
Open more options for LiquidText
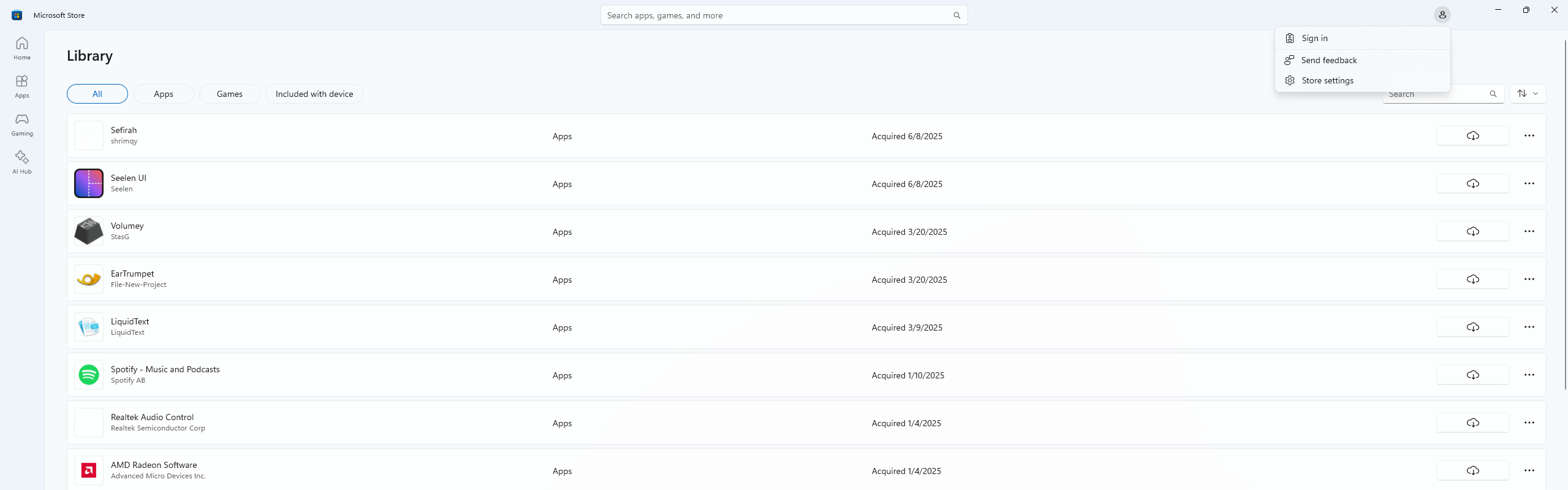tap(1529, 327)
